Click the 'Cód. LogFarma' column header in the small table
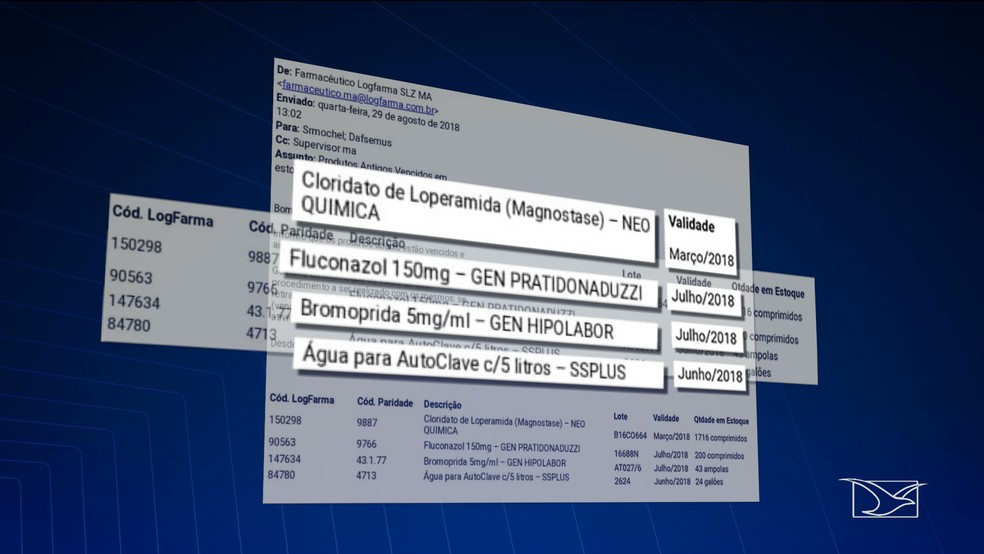Viewport: 984px width, 554px height. click(302, 398)
